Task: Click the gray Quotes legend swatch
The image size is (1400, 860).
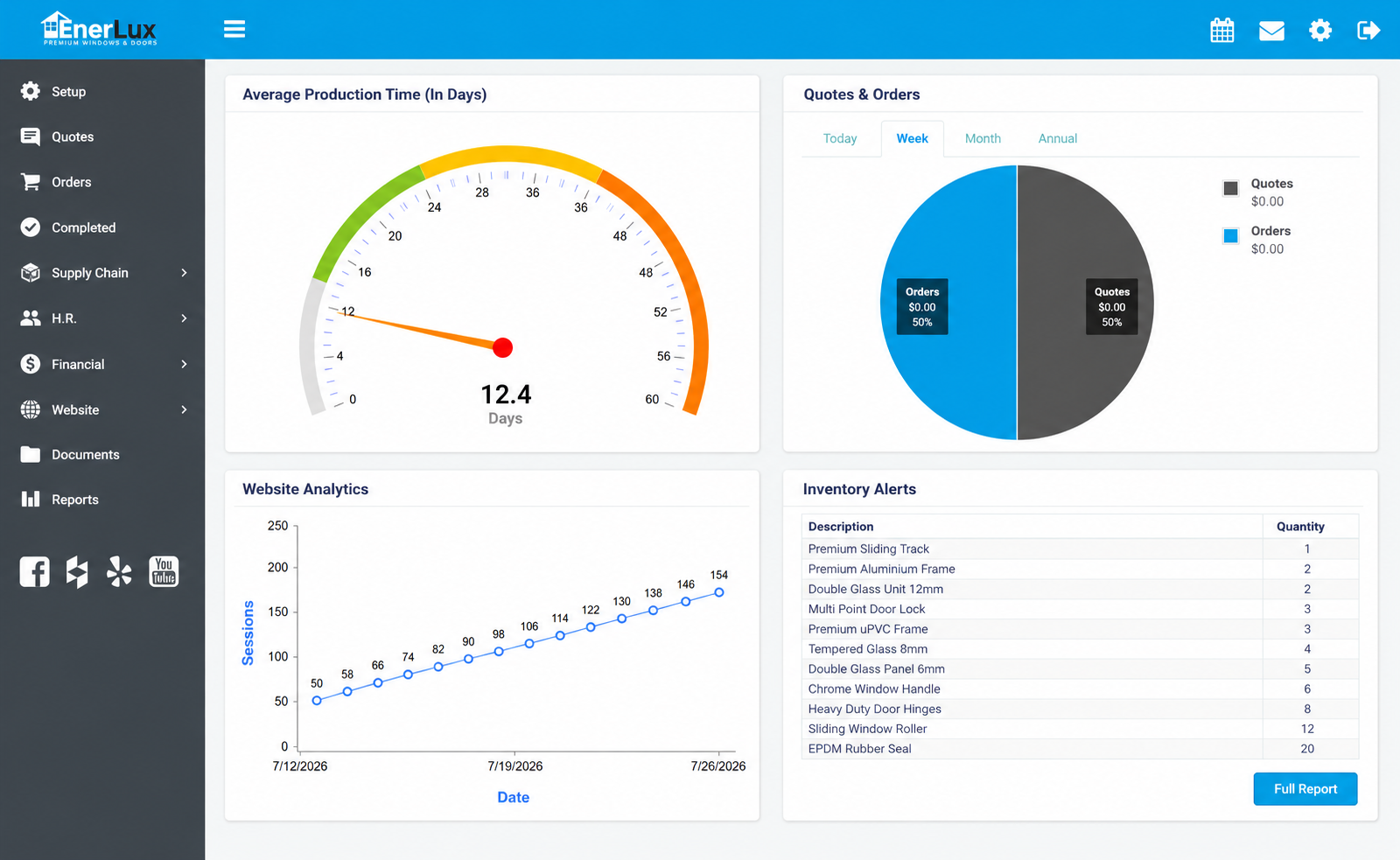Action: click(1230, 188)
